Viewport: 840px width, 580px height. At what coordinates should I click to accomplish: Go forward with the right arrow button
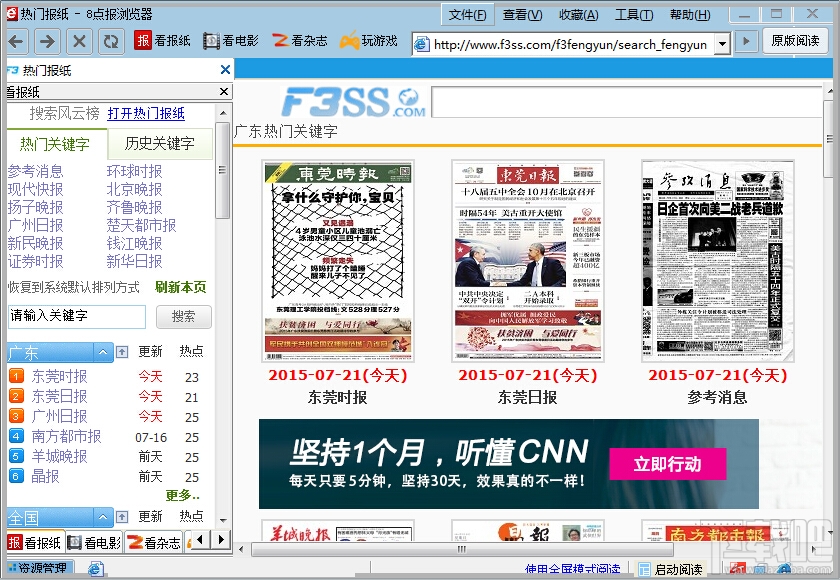(x=48, y=41)
